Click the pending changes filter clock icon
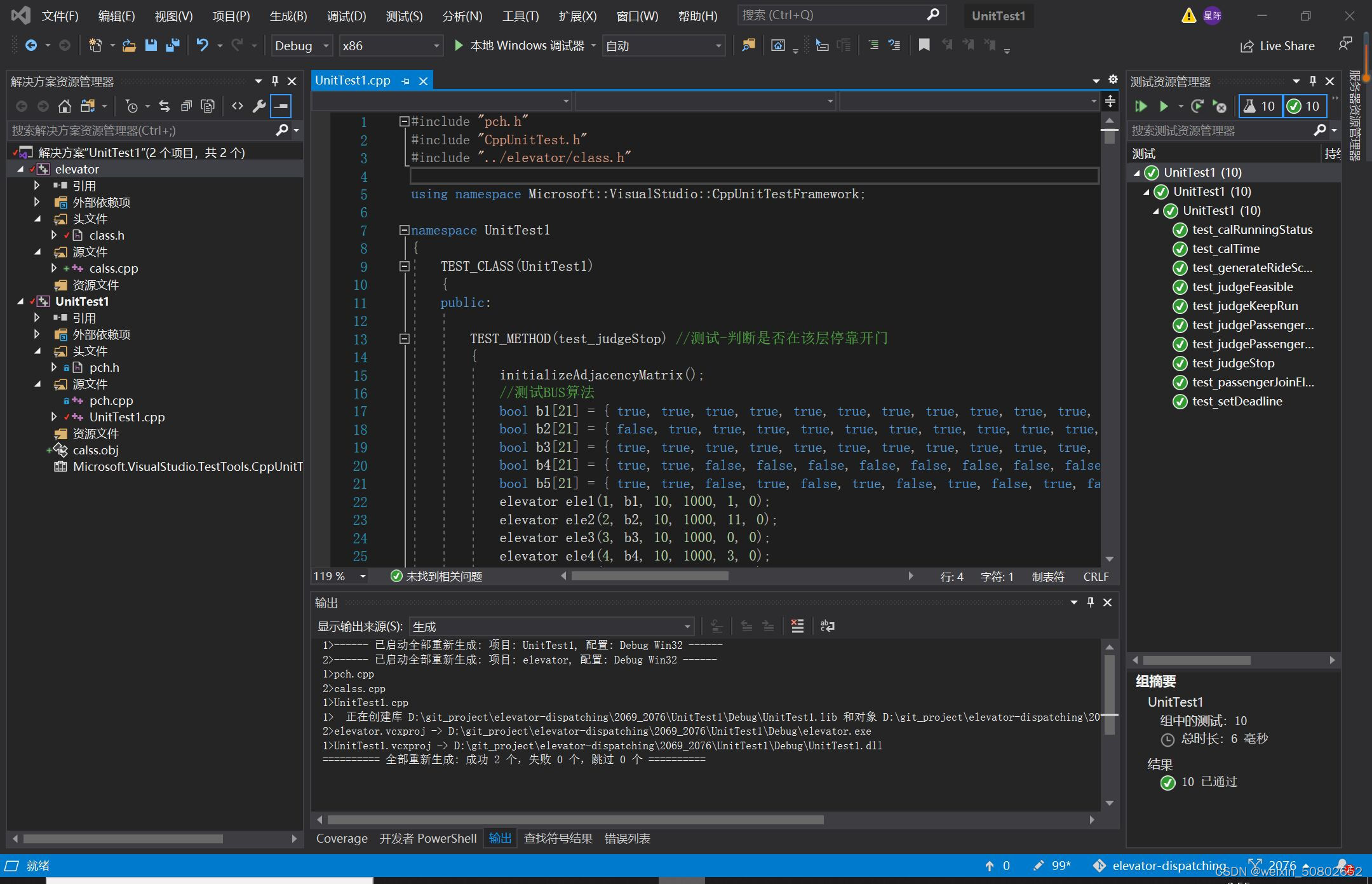 (131, 106)
